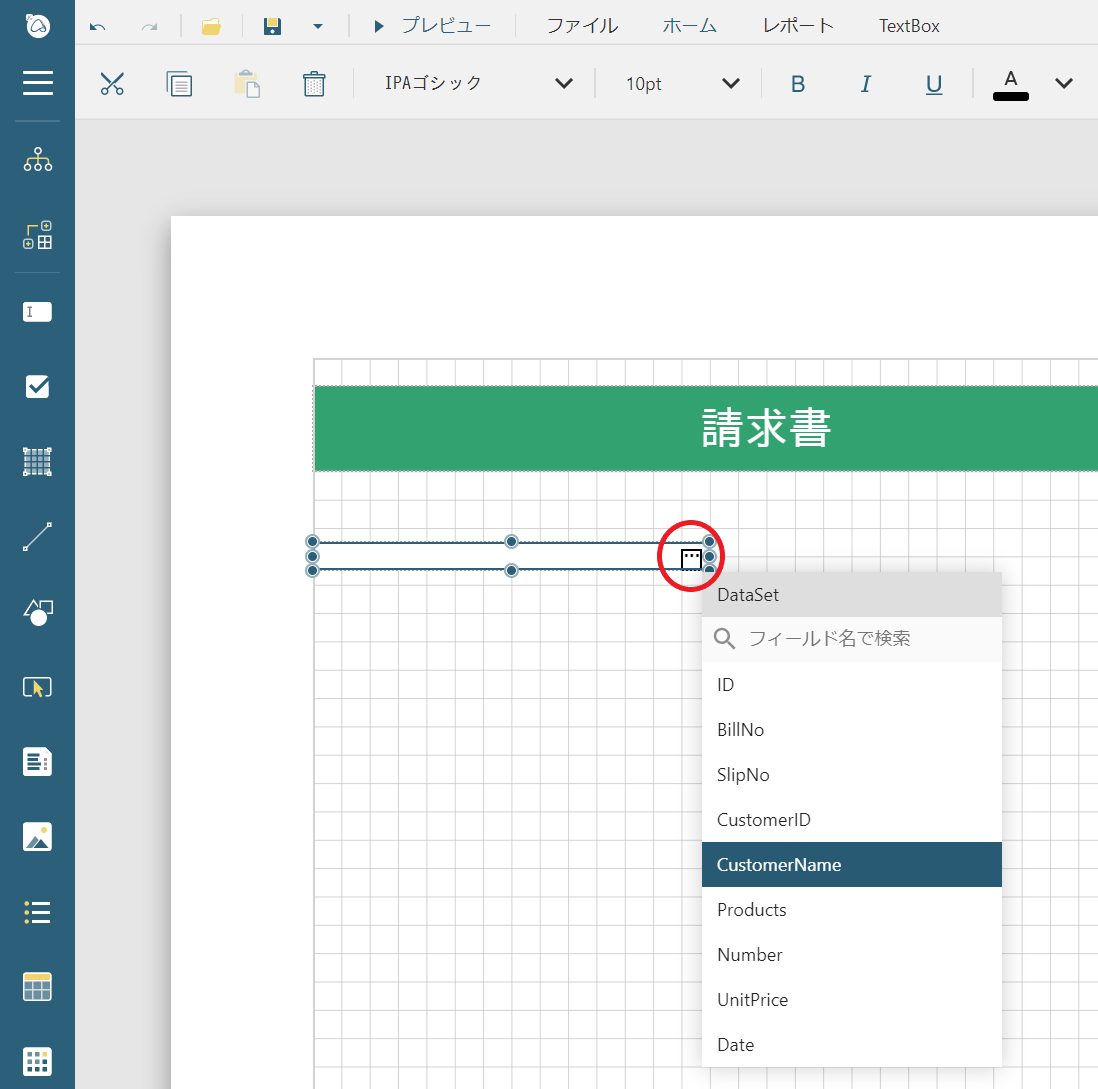This screenshot has height=1089, width=1098.
Task: Undo the last action
Action: [97, 27]
